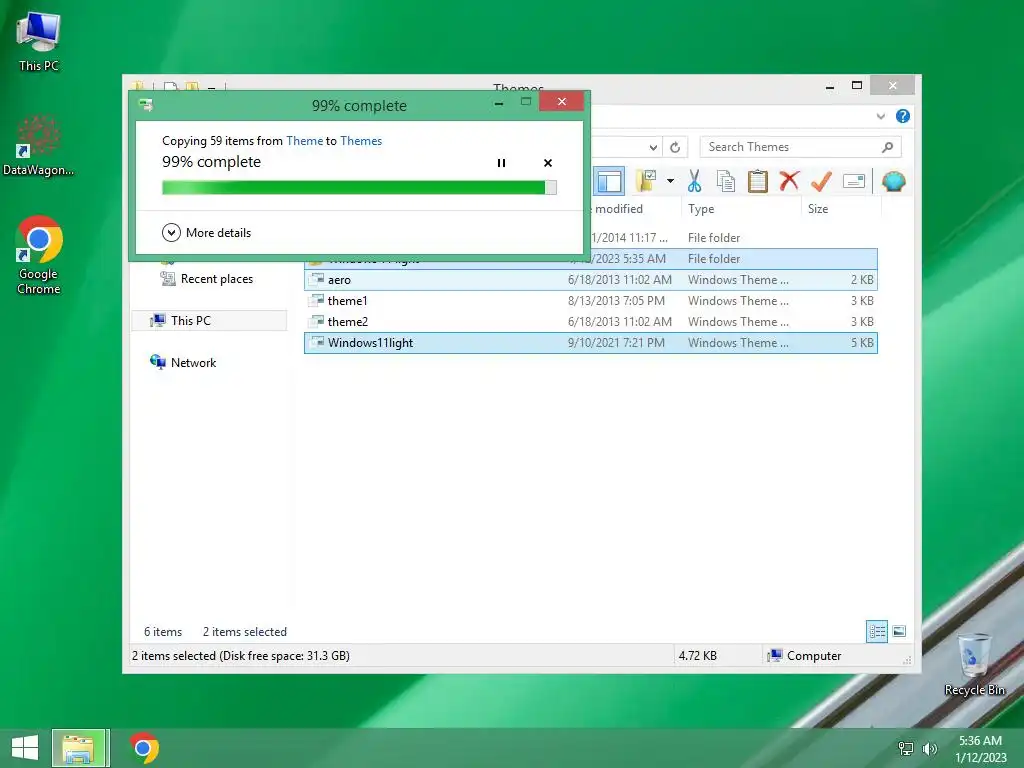
Task: Click the Copy documents icon
Action: [x=726, y=181]
